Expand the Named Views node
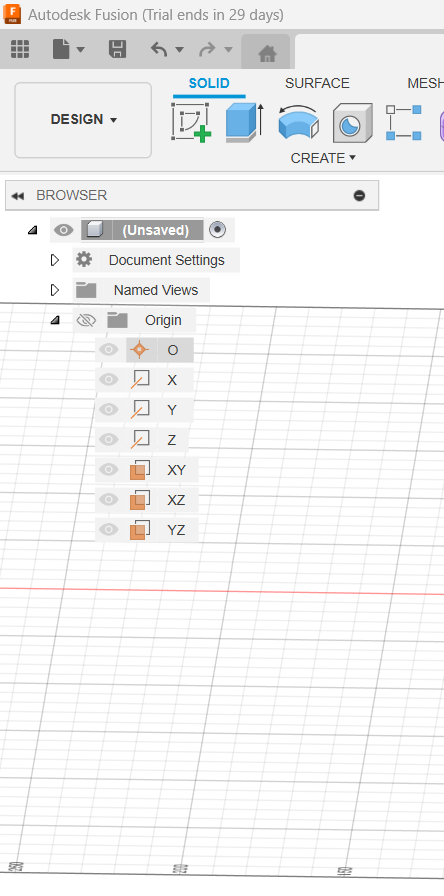Image resolution: width=444 pixels, height=896 pixels. click(x=55, y=290)
